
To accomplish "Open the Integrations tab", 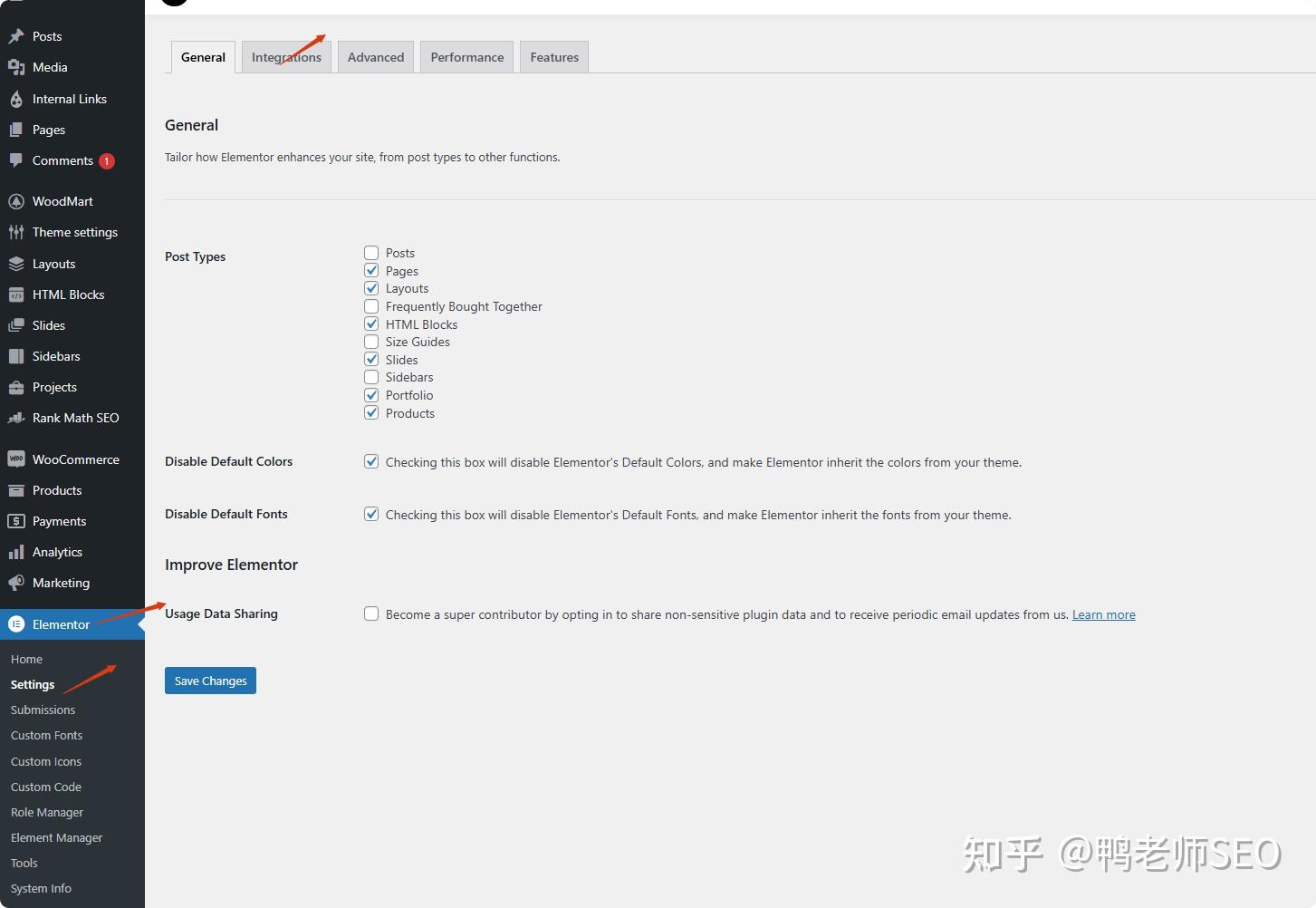I will pyautogui.click(x=286, y=56).
